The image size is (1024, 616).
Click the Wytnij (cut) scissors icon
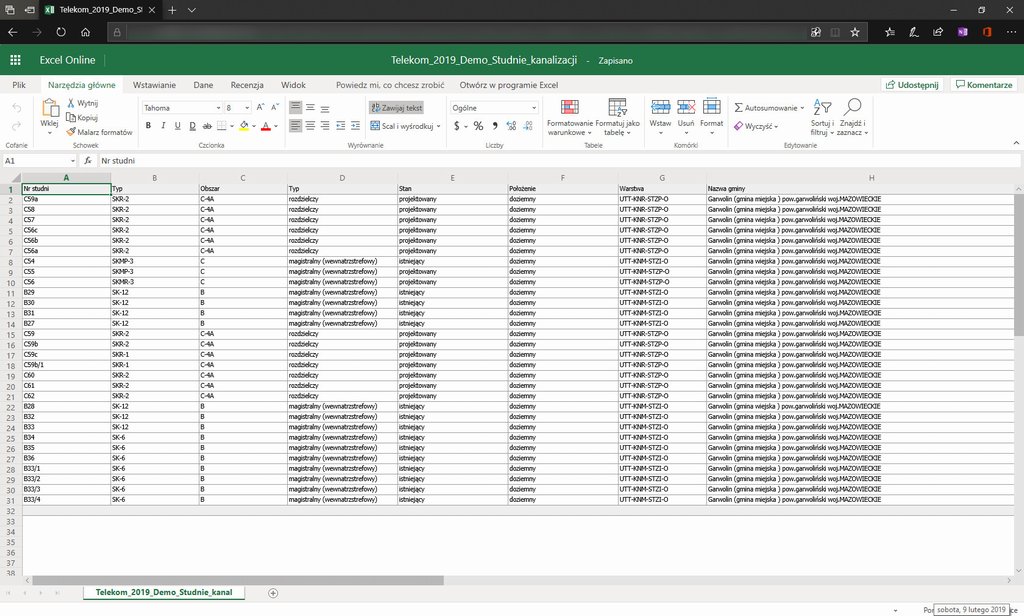[x=71, y=103]
